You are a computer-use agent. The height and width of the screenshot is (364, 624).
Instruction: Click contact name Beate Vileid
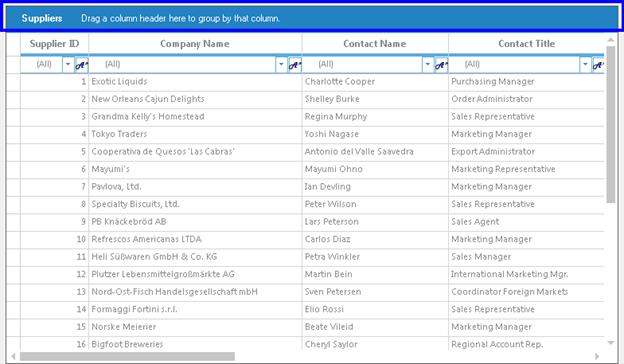coord(329,327)
